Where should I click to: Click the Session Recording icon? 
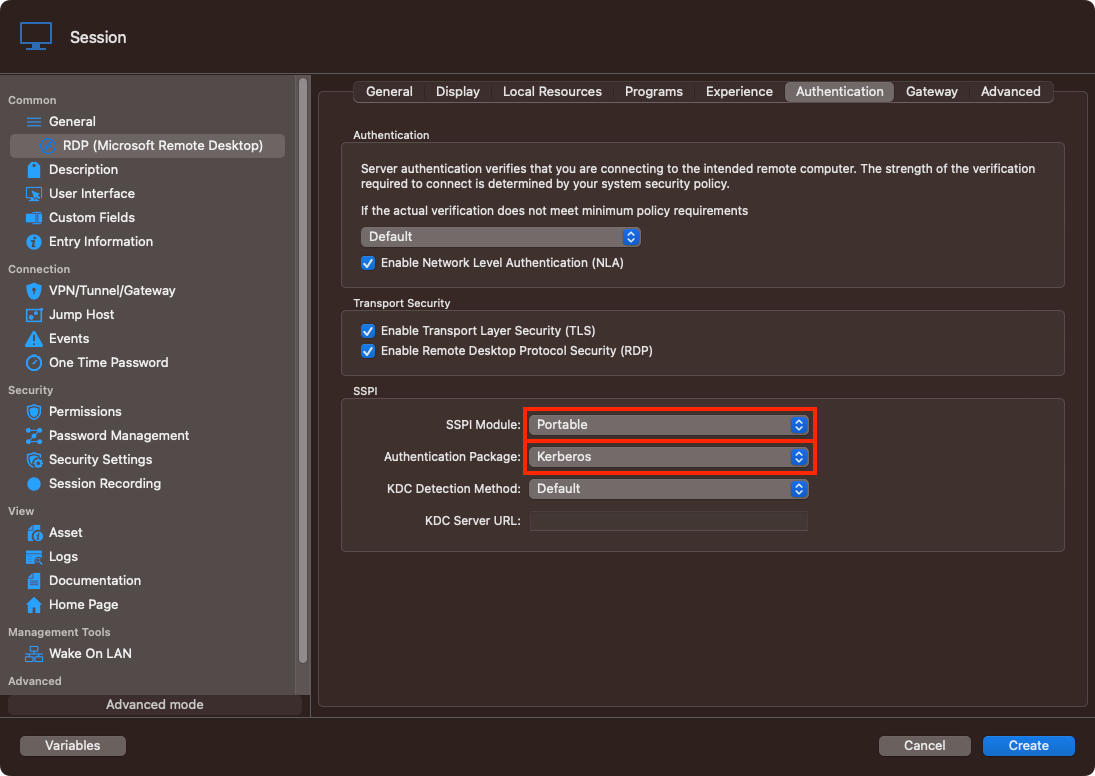[34, 484]
